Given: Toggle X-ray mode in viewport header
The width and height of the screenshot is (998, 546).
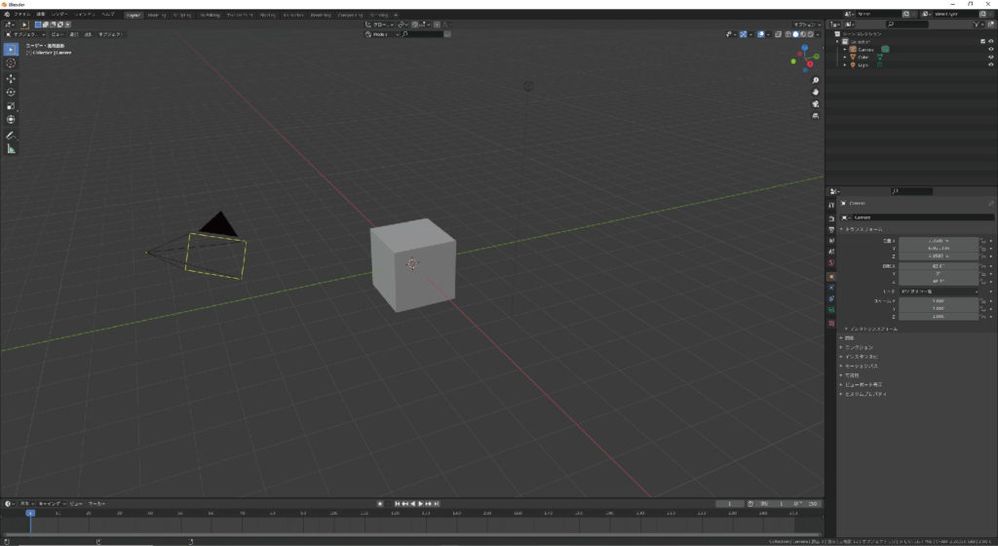Looking at the screenshot, I should pos(778,34).
